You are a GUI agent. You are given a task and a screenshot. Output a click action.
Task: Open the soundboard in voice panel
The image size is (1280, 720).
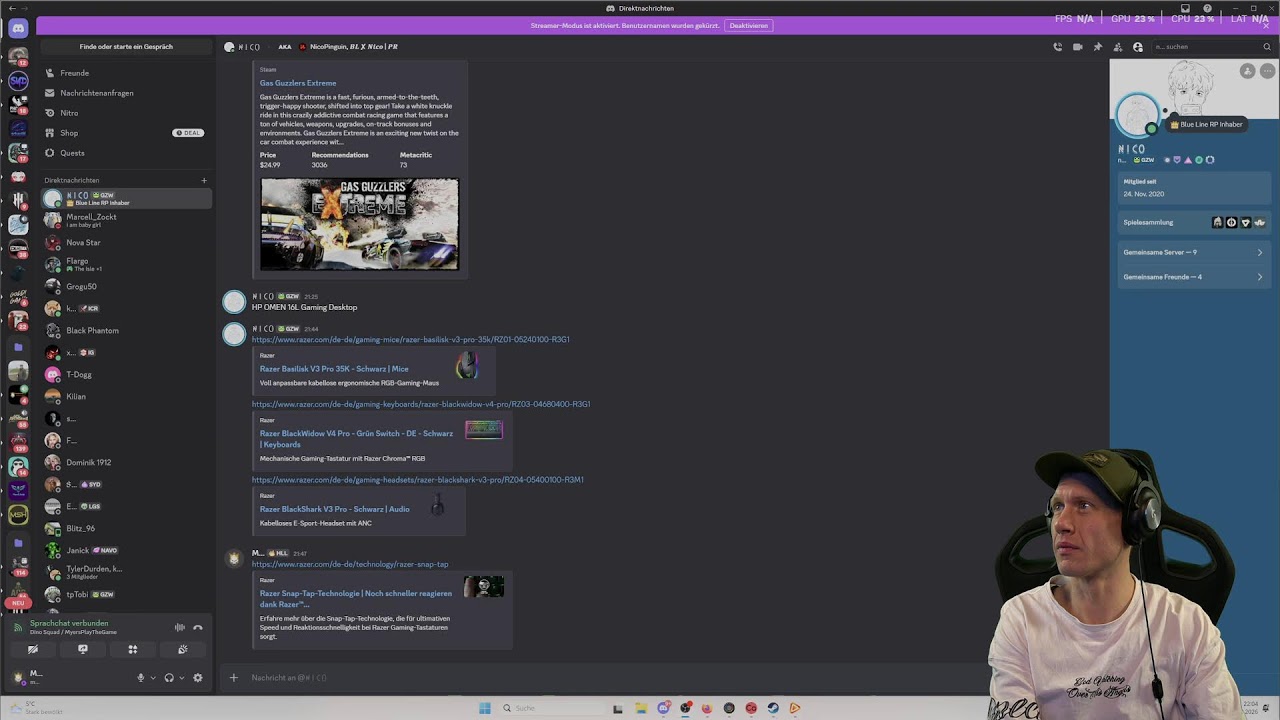coord(182,649)
